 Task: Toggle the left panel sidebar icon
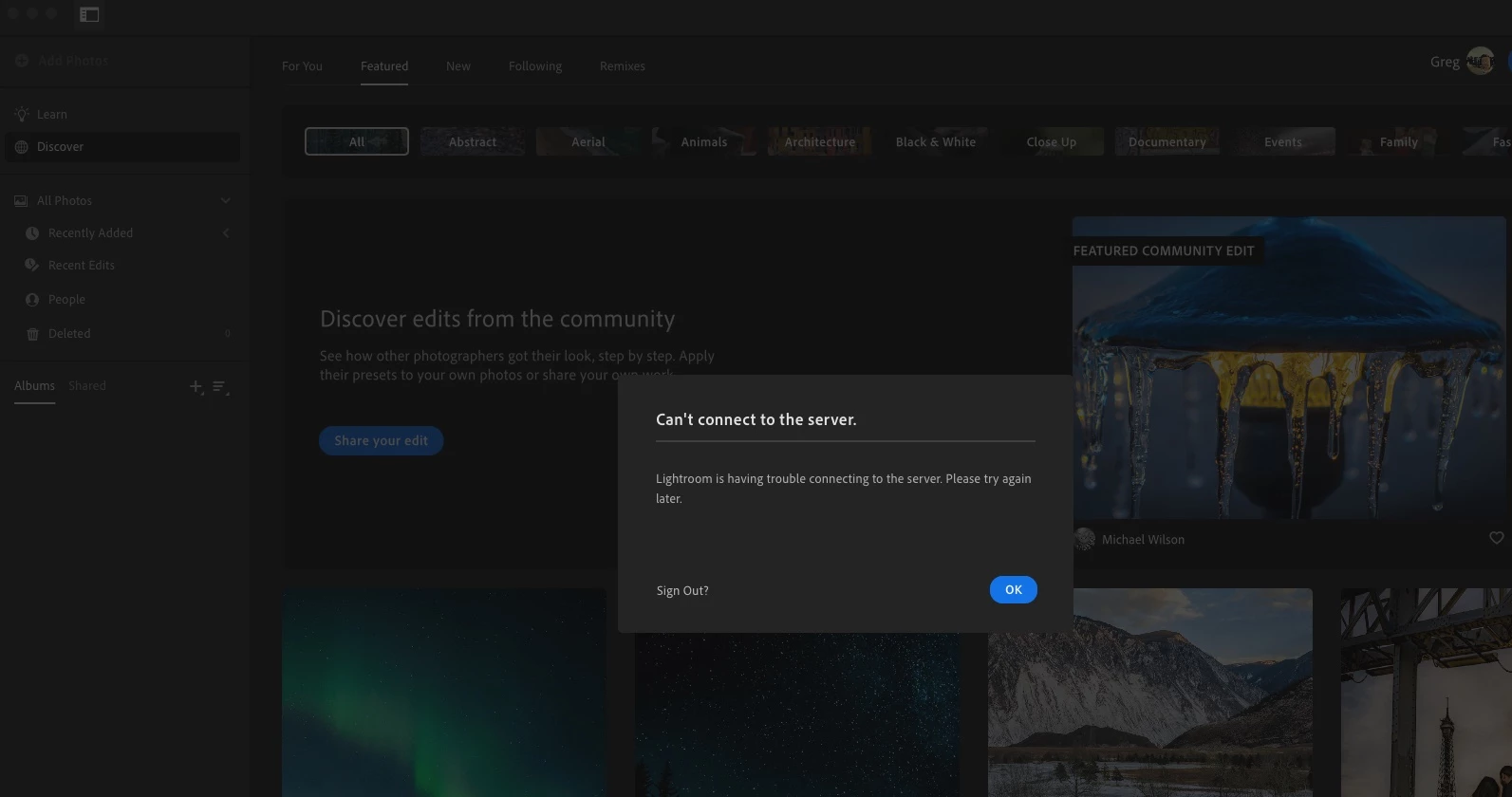(x=89, y=14)
